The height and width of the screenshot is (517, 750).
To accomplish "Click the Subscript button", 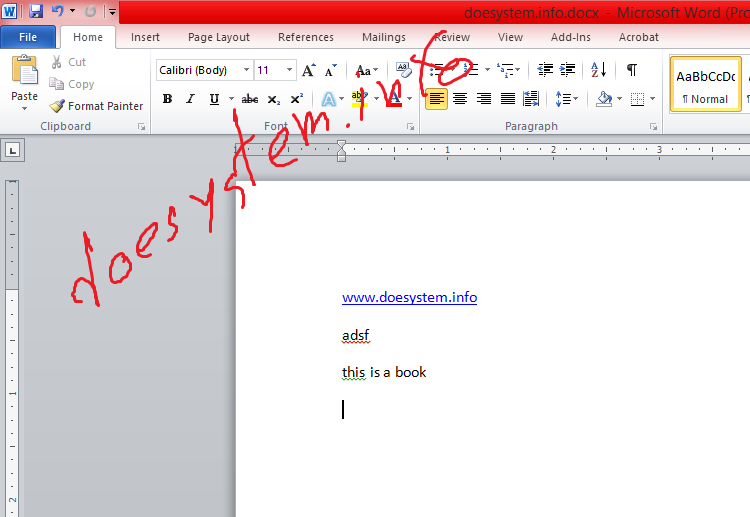I will click(274, 99).
